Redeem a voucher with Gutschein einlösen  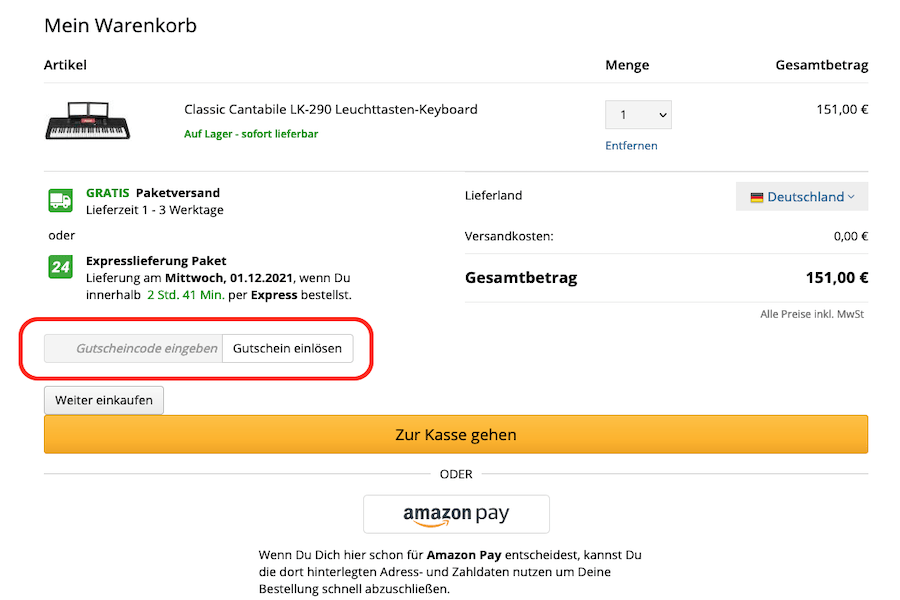(x=289, y=348)
